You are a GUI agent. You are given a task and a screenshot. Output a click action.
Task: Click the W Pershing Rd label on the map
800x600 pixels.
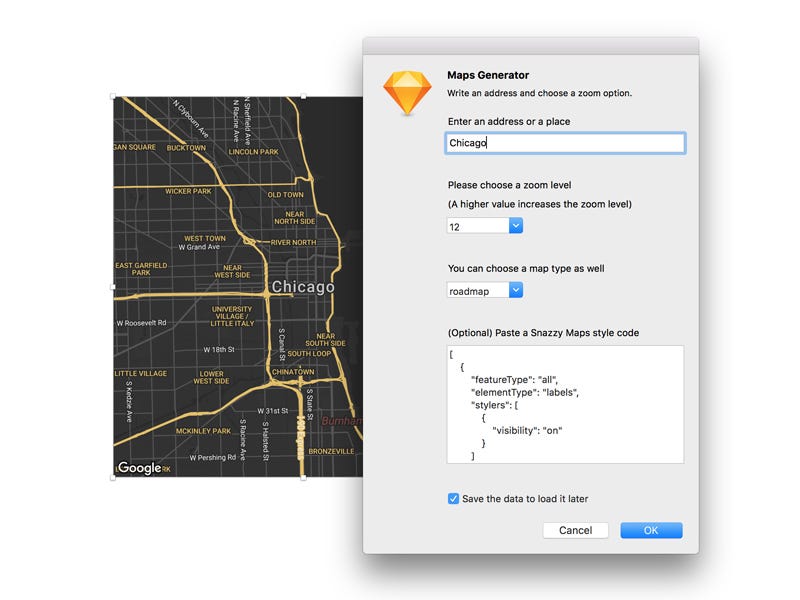point(213,458)
